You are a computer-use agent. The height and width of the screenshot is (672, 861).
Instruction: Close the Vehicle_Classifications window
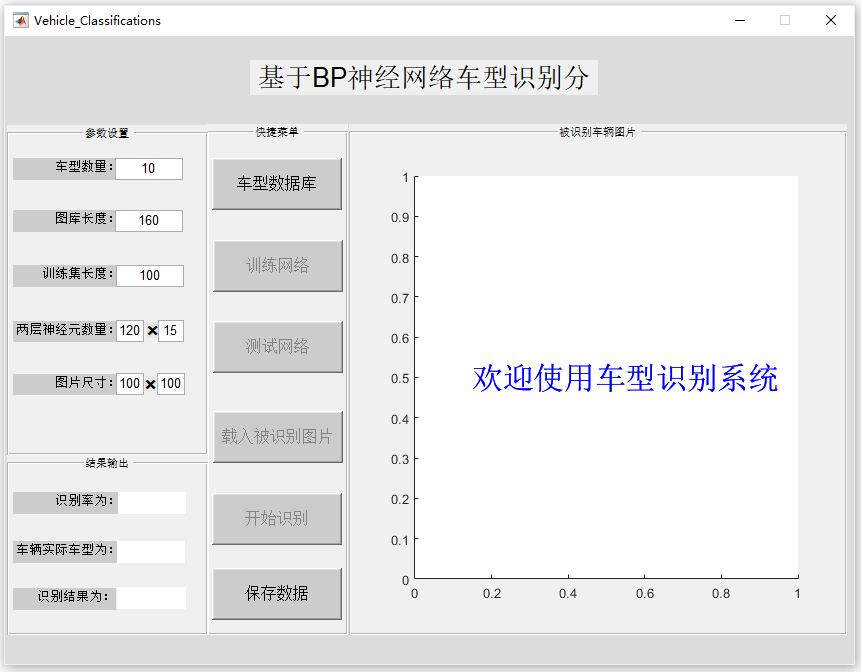point(831,20)
